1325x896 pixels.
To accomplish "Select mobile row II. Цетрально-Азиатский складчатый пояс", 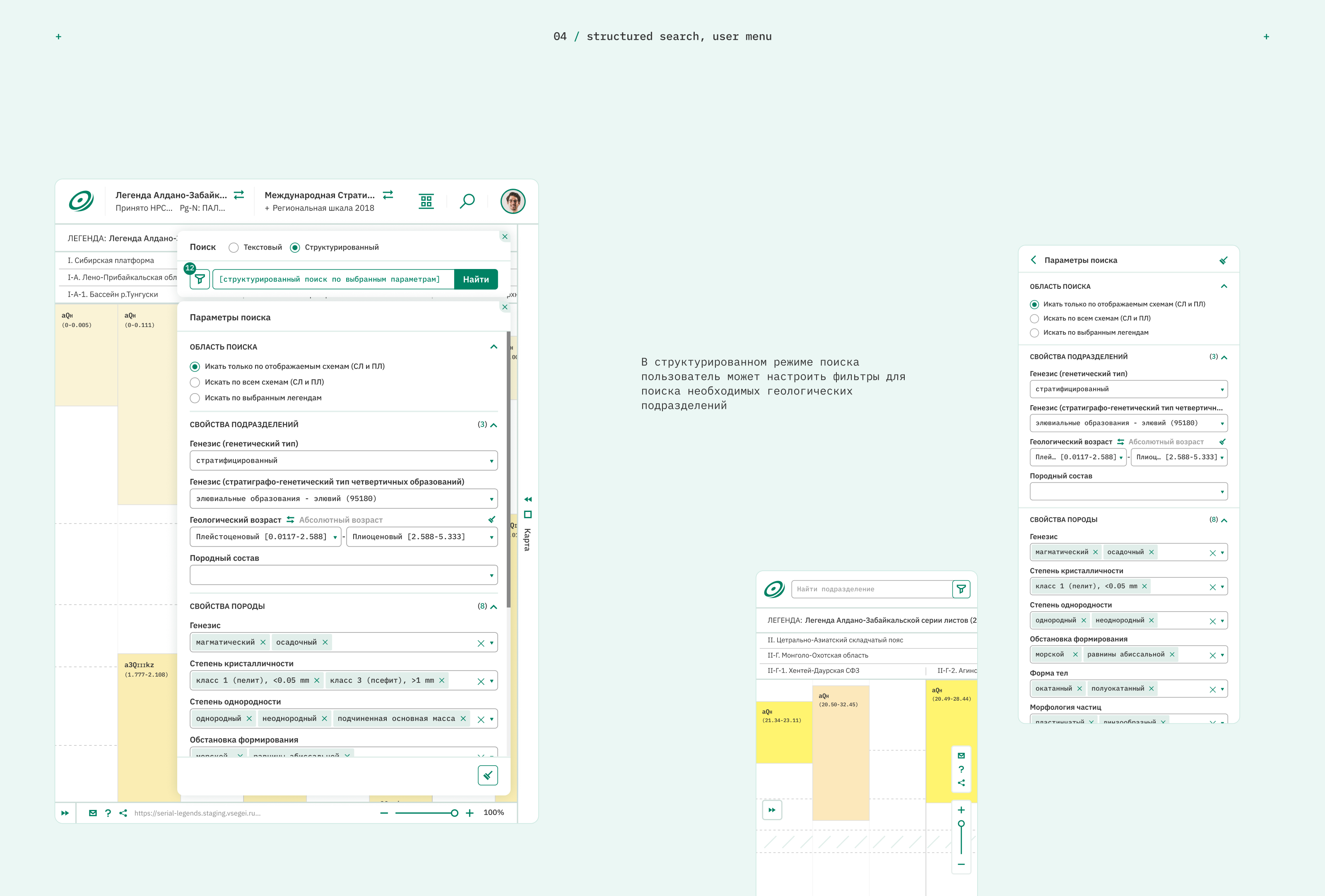I will tap(835, 639).
